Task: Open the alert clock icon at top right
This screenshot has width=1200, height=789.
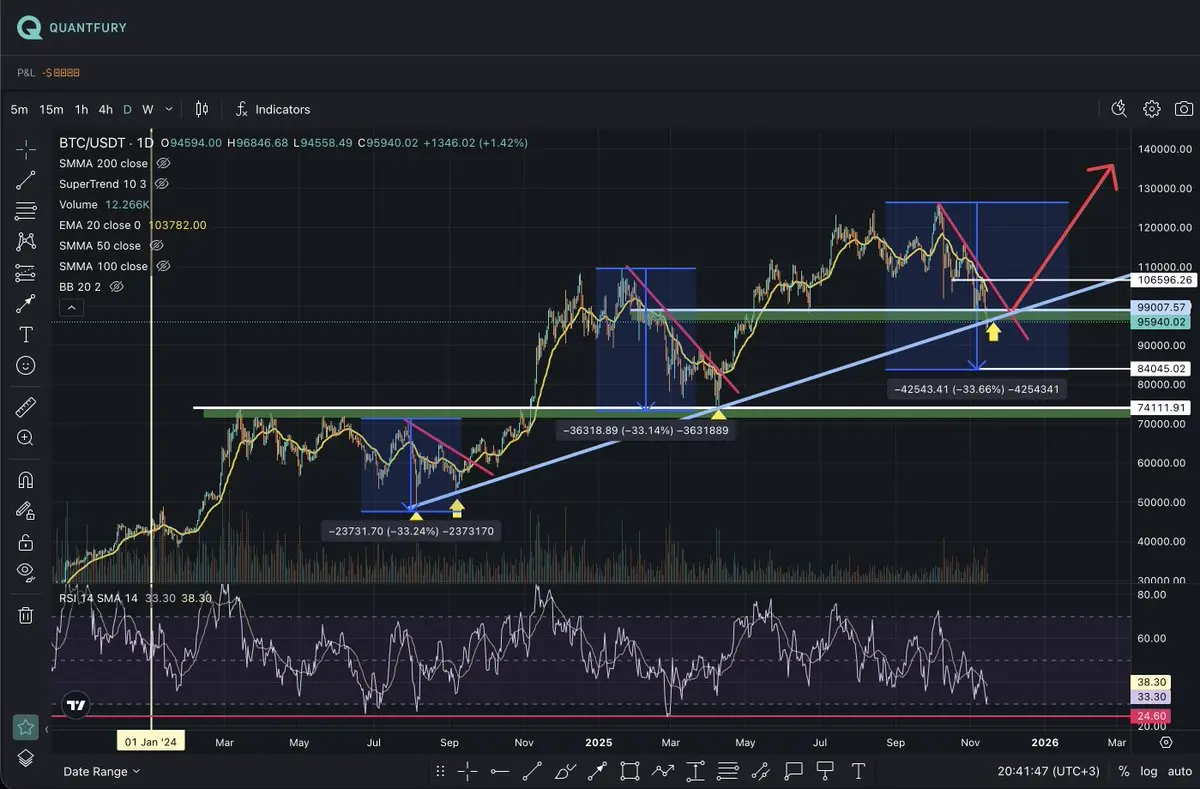Action: tap(1119, 109)
